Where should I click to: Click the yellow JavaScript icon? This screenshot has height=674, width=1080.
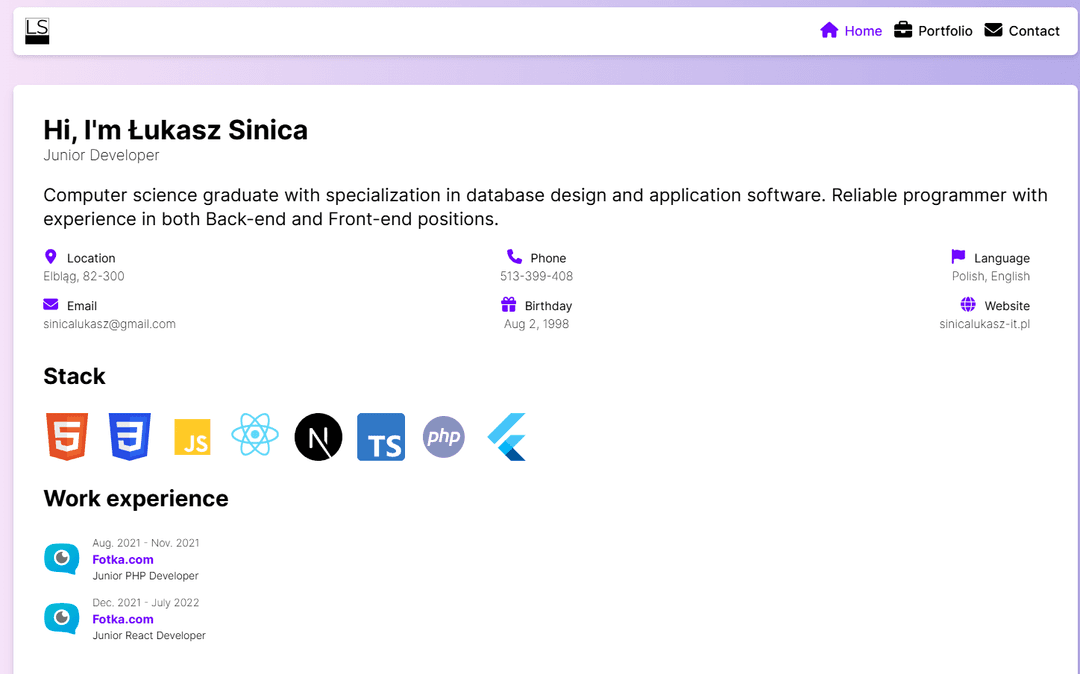pyautogui.click(x=192, y=437)
